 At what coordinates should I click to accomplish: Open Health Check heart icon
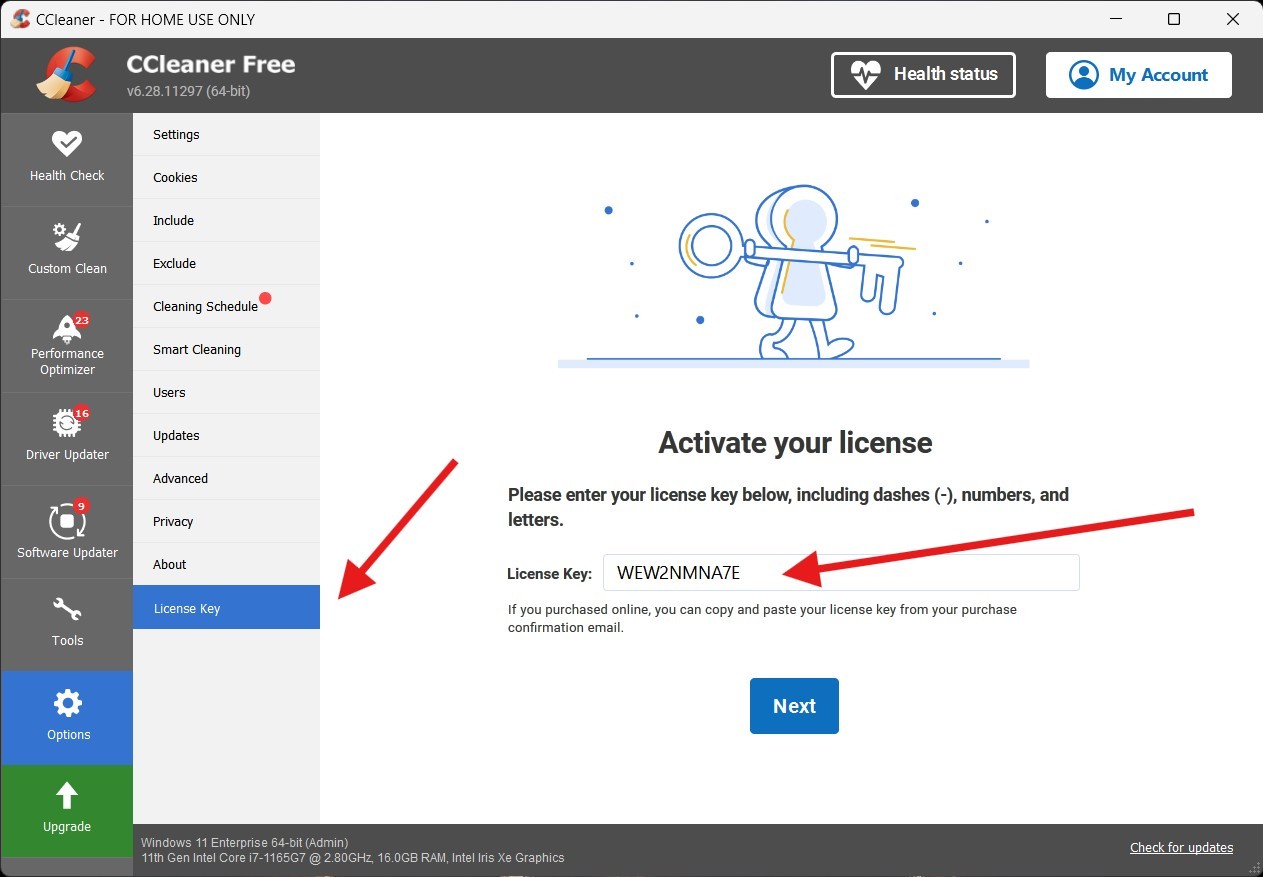[67, 143]
